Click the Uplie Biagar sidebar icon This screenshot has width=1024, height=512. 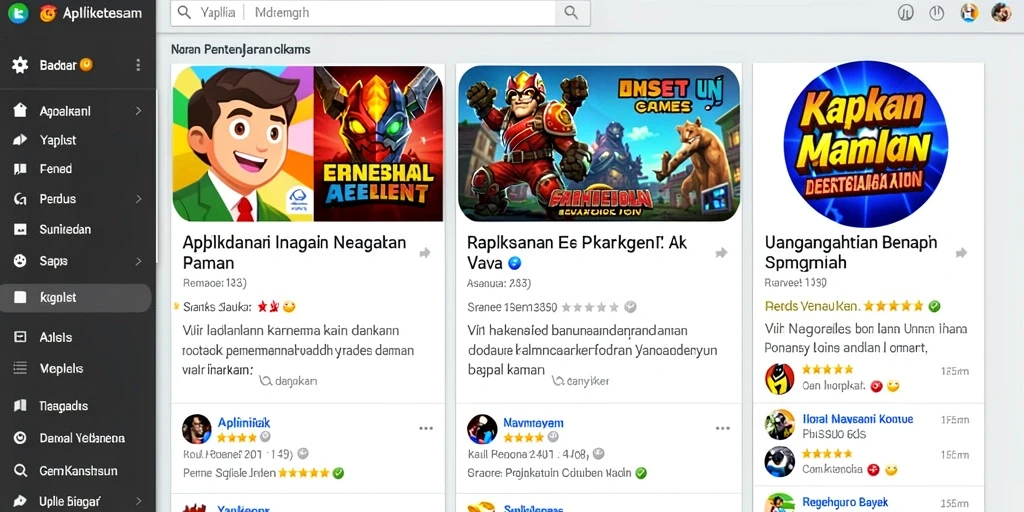[x=20, y=502]
